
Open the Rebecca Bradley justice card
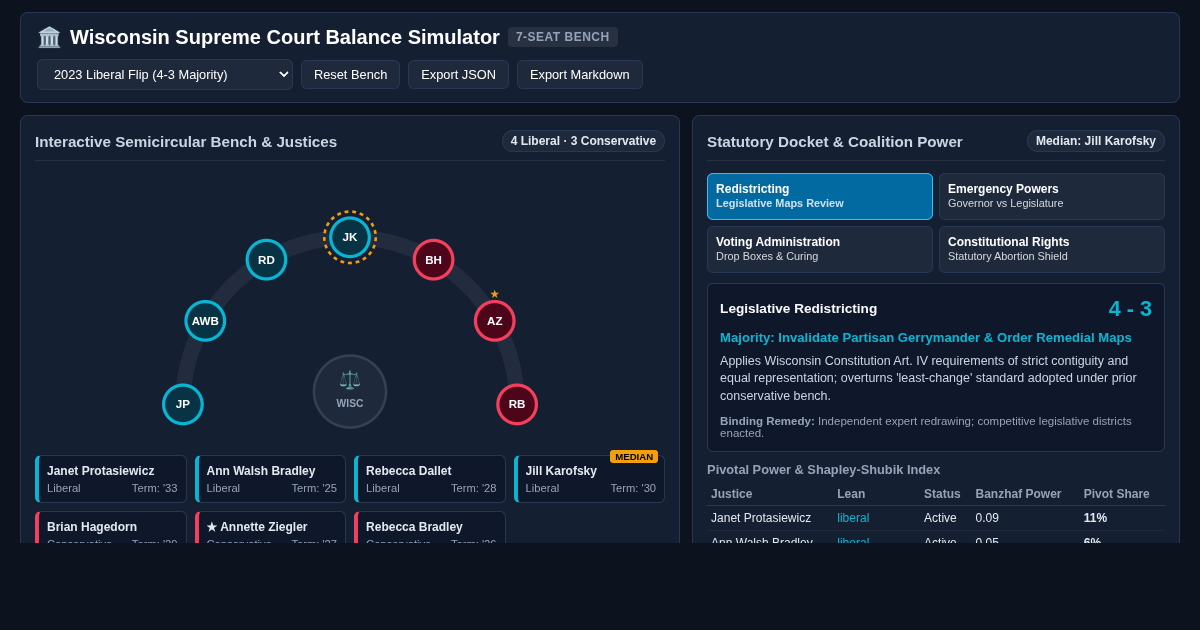coord(430,527)
